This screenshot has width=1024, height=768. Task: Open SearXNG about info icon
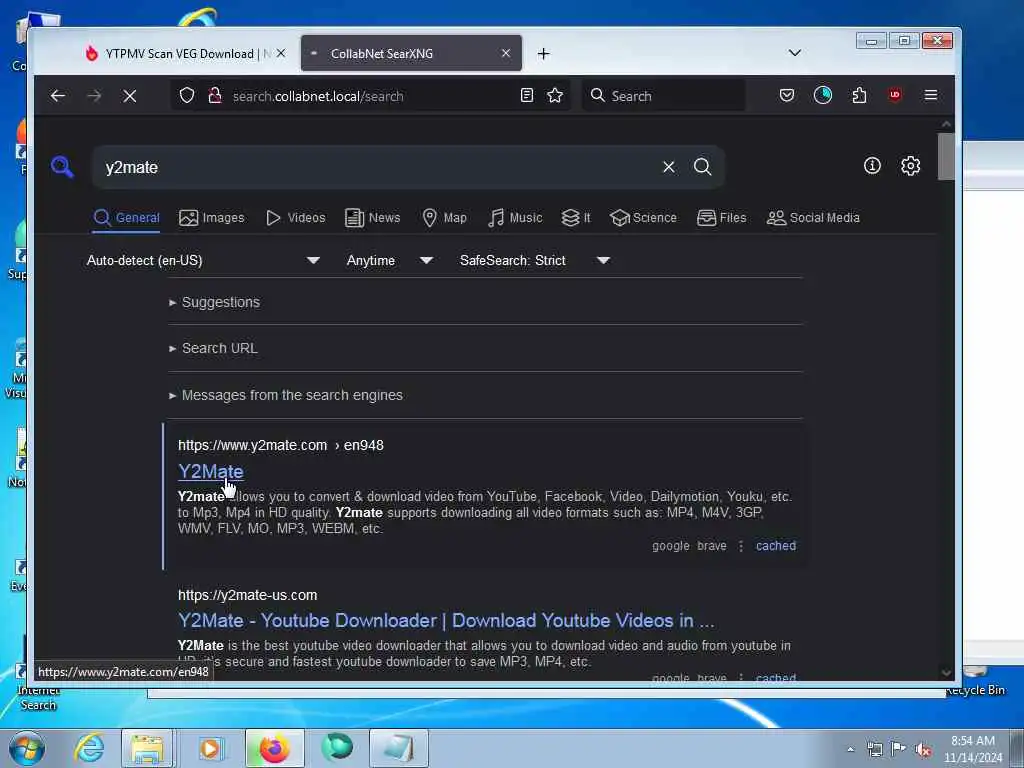tap(872, 166)
